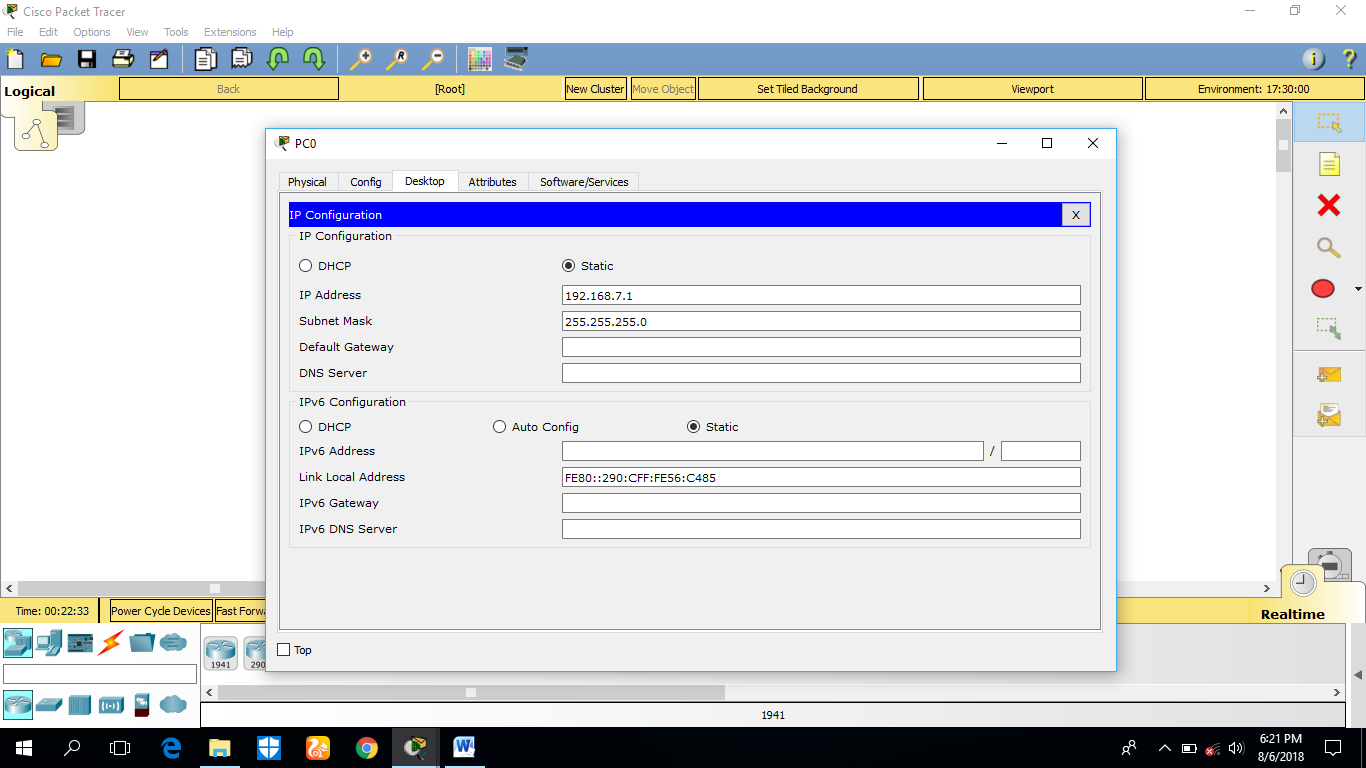The image size is (1366, 768).
Task: Show hidden icons in the system tray
Action: click(1163, 747)
